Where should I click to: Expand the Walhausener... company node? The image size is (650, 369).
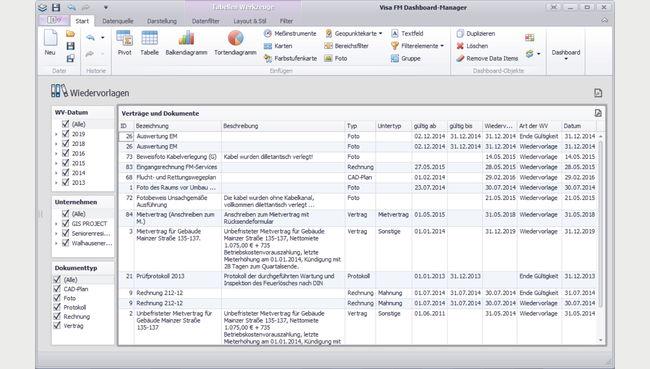tap(56, 243)
